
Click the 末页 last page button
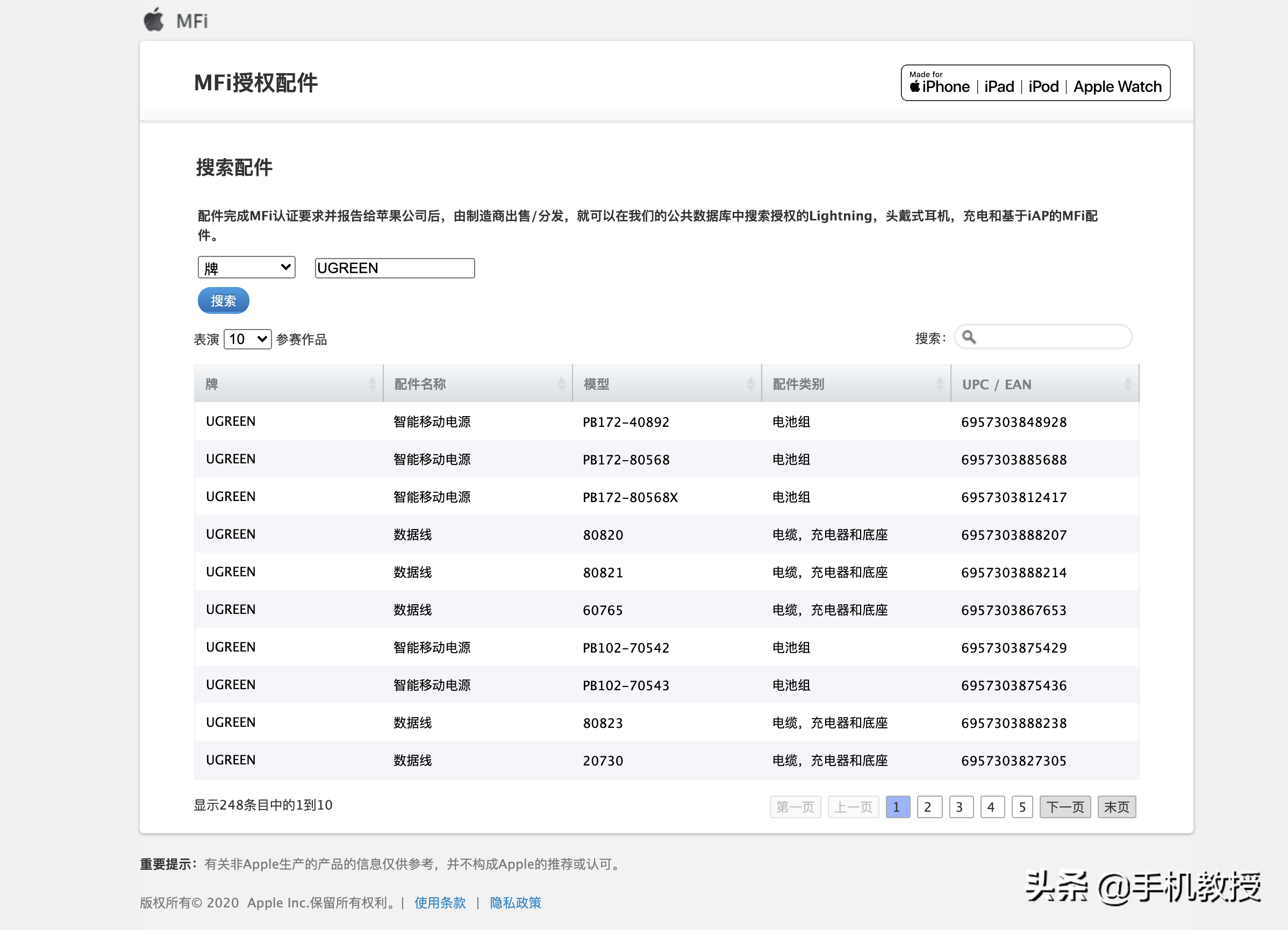(1118, 807)
